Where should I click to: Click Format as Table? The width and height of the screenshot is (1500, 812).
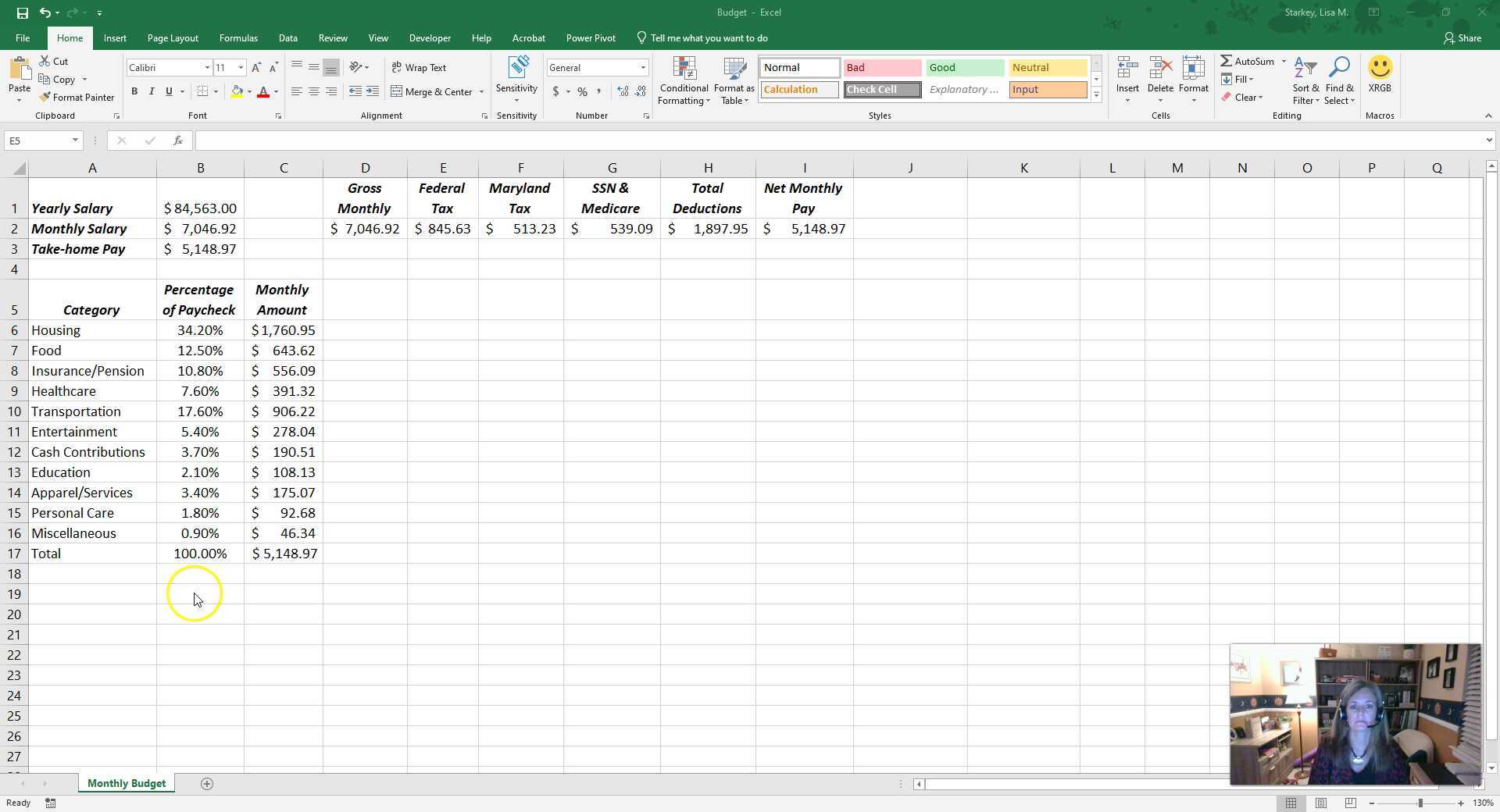(733, 80)
